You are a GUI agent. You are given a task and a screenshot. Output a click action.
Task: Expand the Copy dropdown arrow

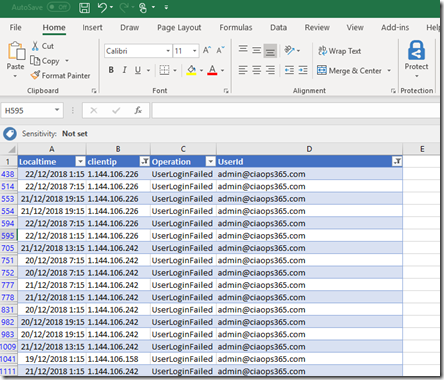click(67, 61)
